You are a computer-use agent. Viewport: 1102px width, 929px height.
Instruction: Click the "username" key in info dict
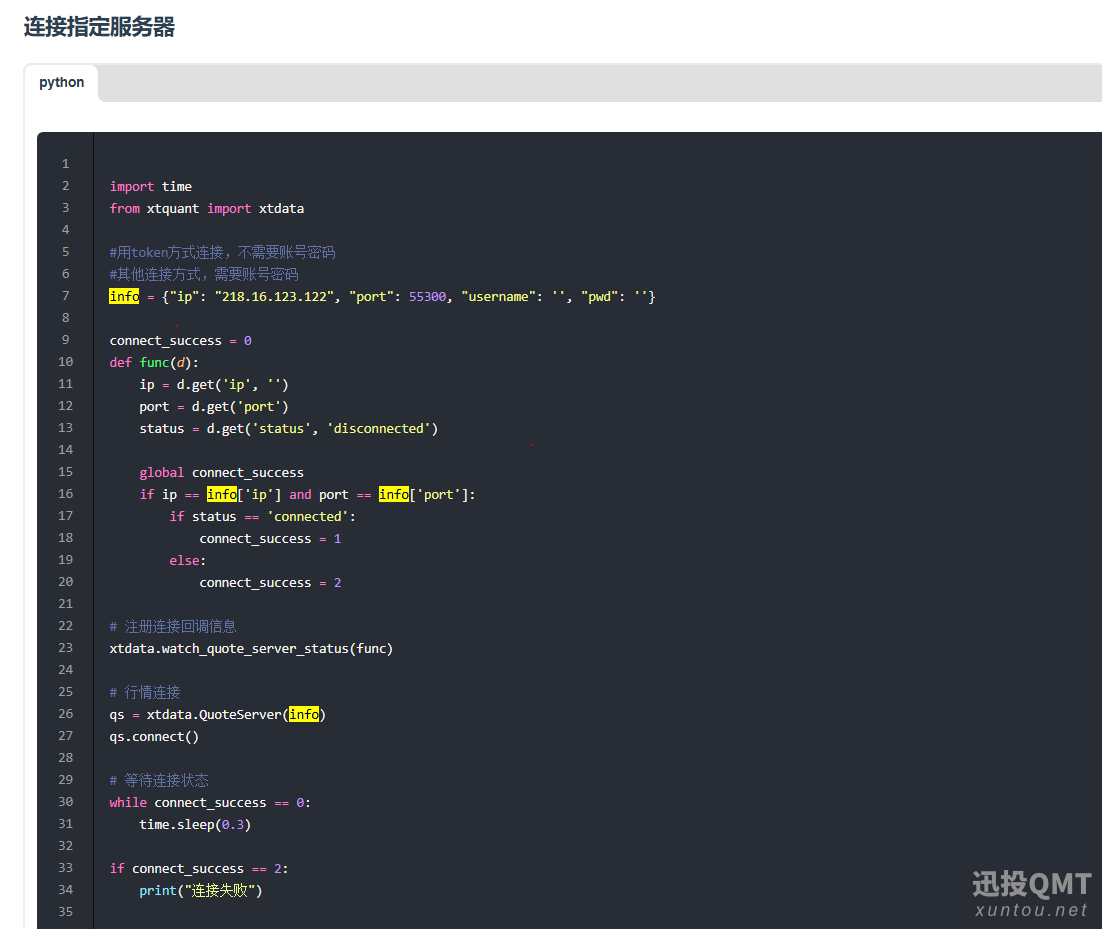[x=498, y=297]
